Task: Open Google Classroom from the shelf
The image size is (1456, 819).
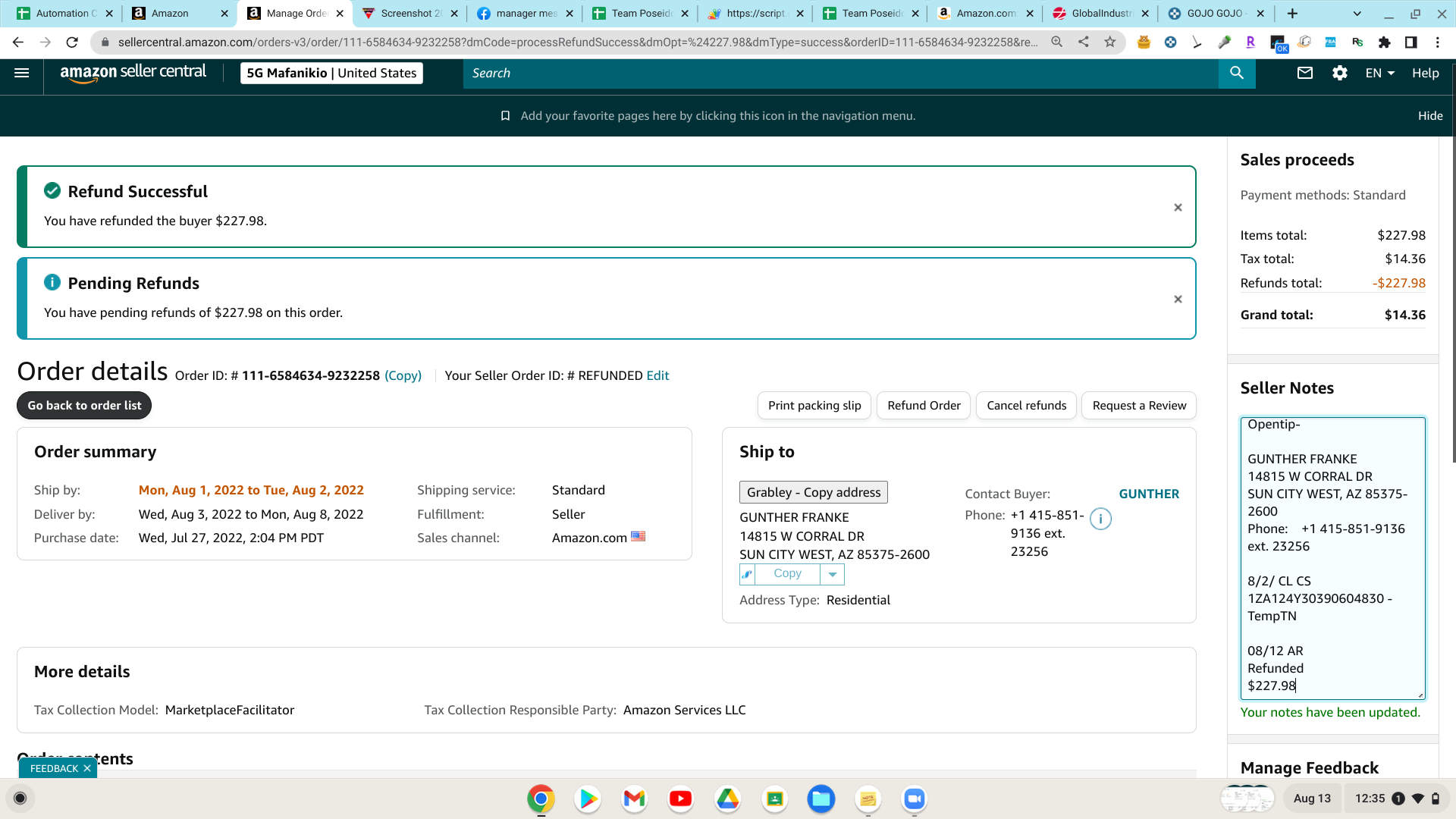Action: [774, 799]
